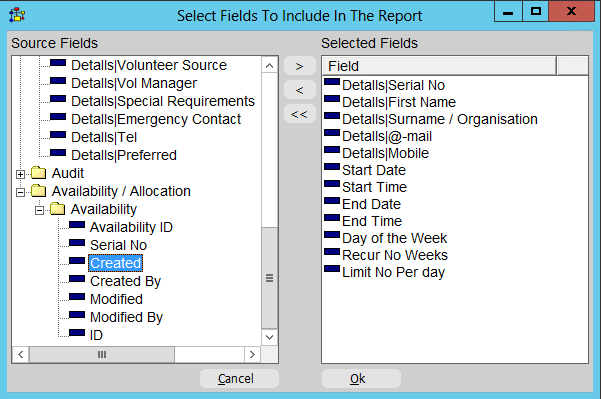Select Day of the Week in Selected Fields
The width and height of the screenshot is (601, 399).
[x=394, y=238]
